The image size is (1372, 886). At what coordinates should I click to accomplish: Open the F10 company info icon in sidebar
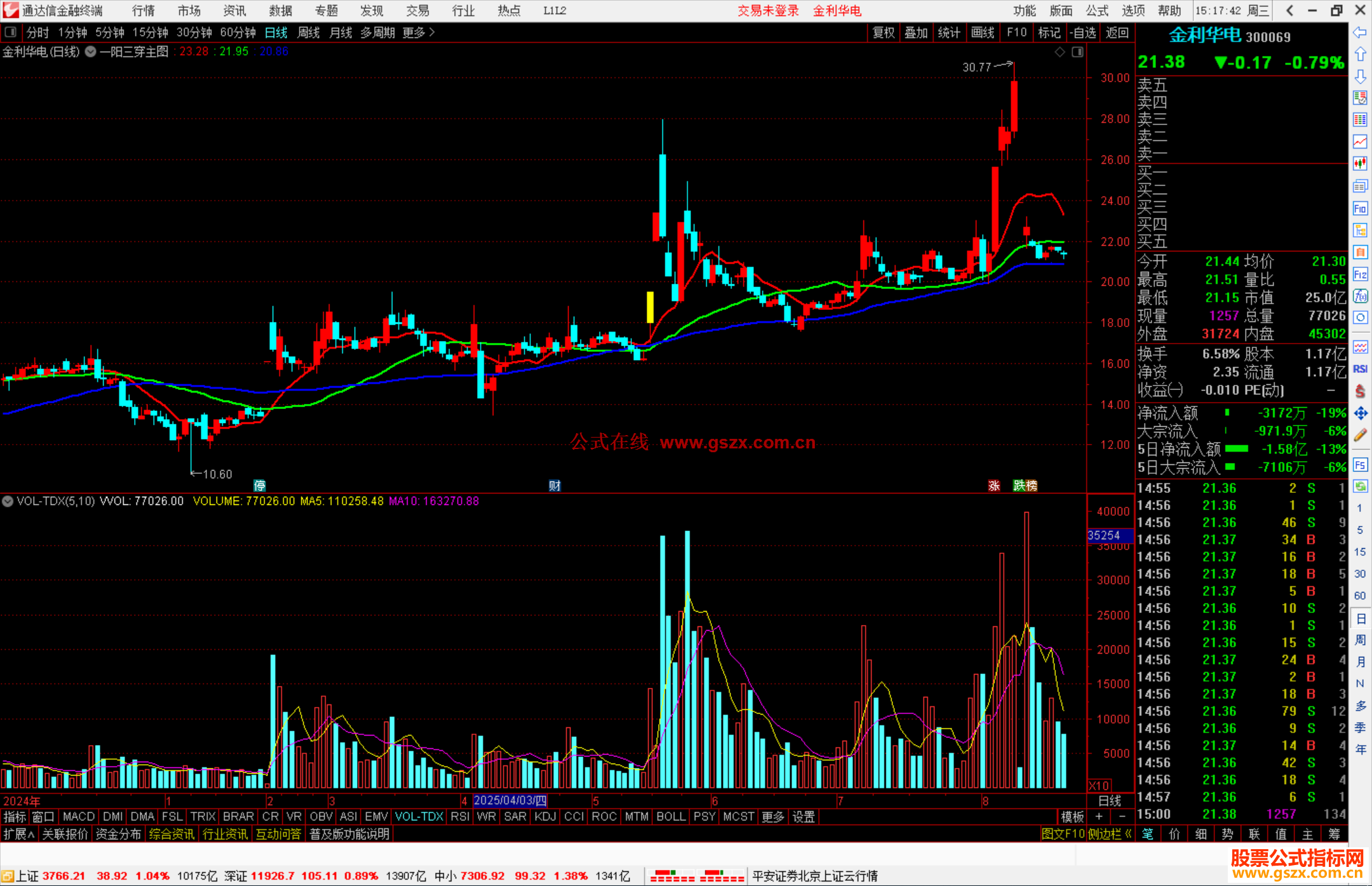1360,208
